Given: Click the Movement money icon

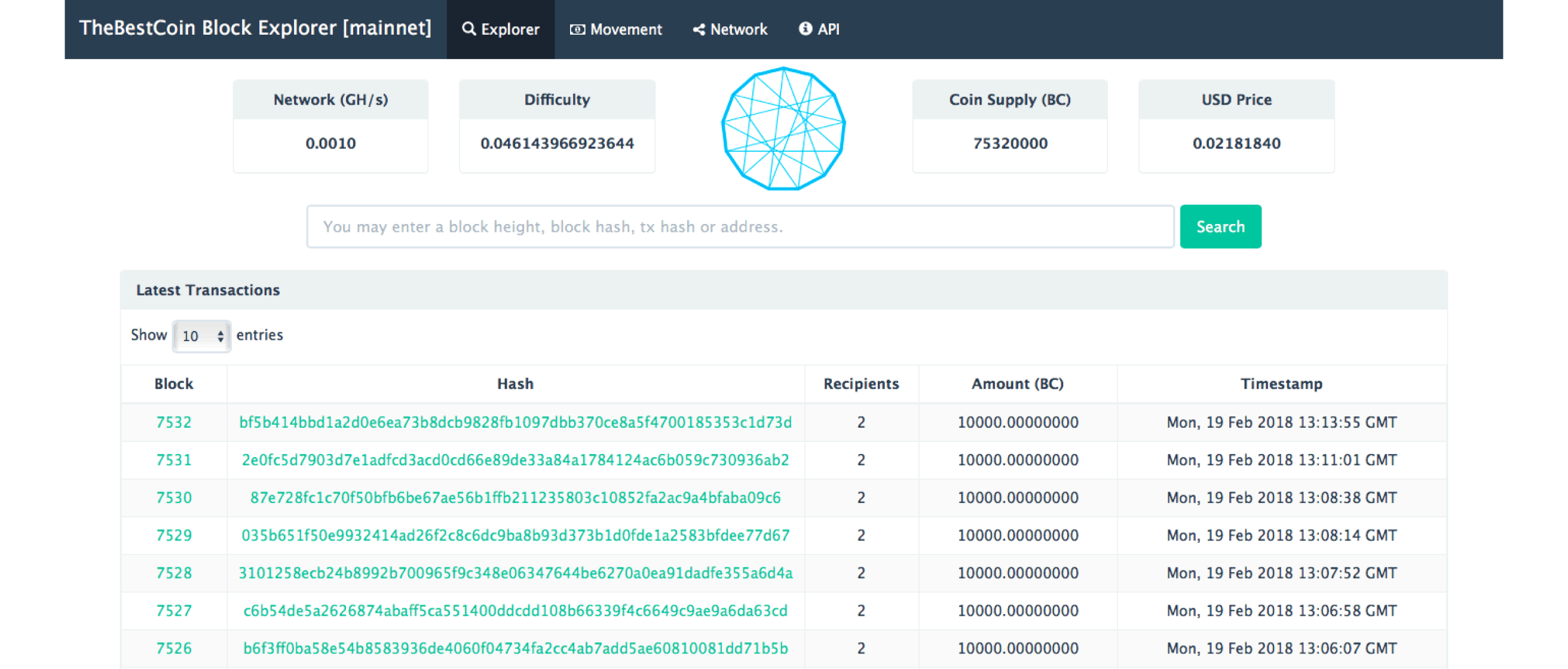Looking at the screenshot, I should 577,29.
